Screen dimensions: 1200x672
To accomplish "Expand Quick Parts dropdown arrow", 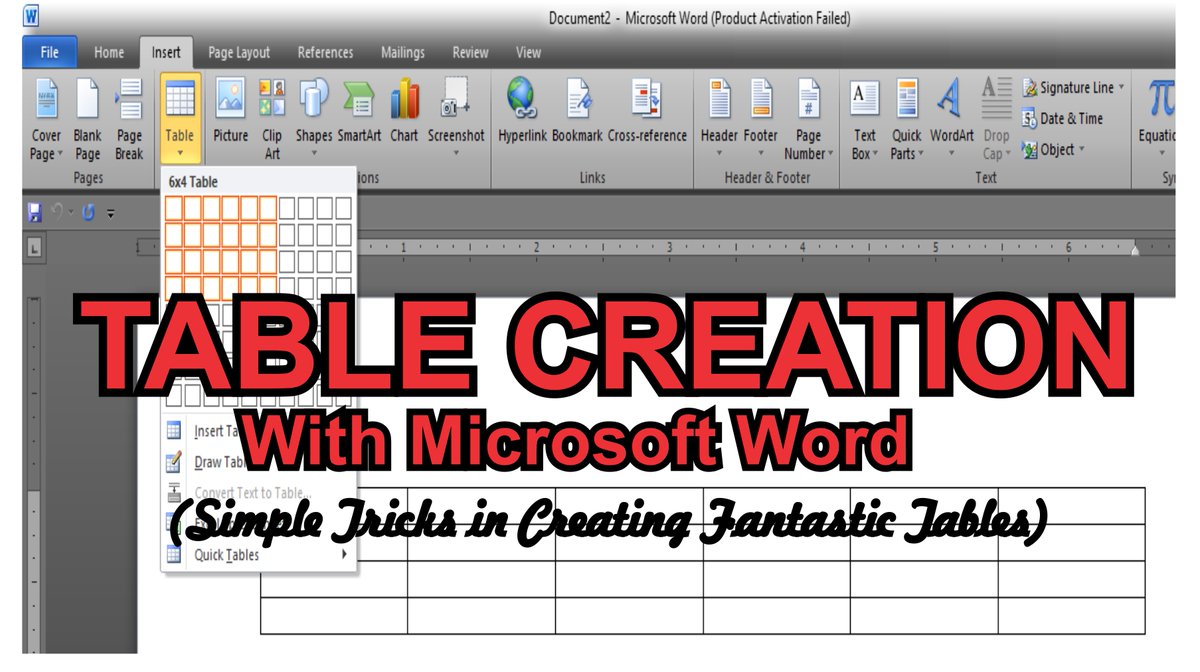I will [x=920, y=155].
